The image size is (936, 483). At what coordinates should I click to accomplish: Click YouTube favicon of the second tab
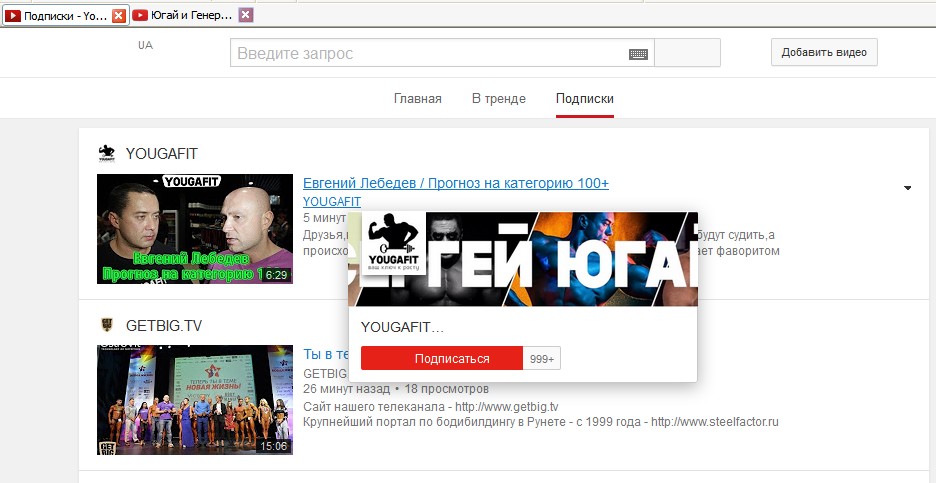[140, 15]
